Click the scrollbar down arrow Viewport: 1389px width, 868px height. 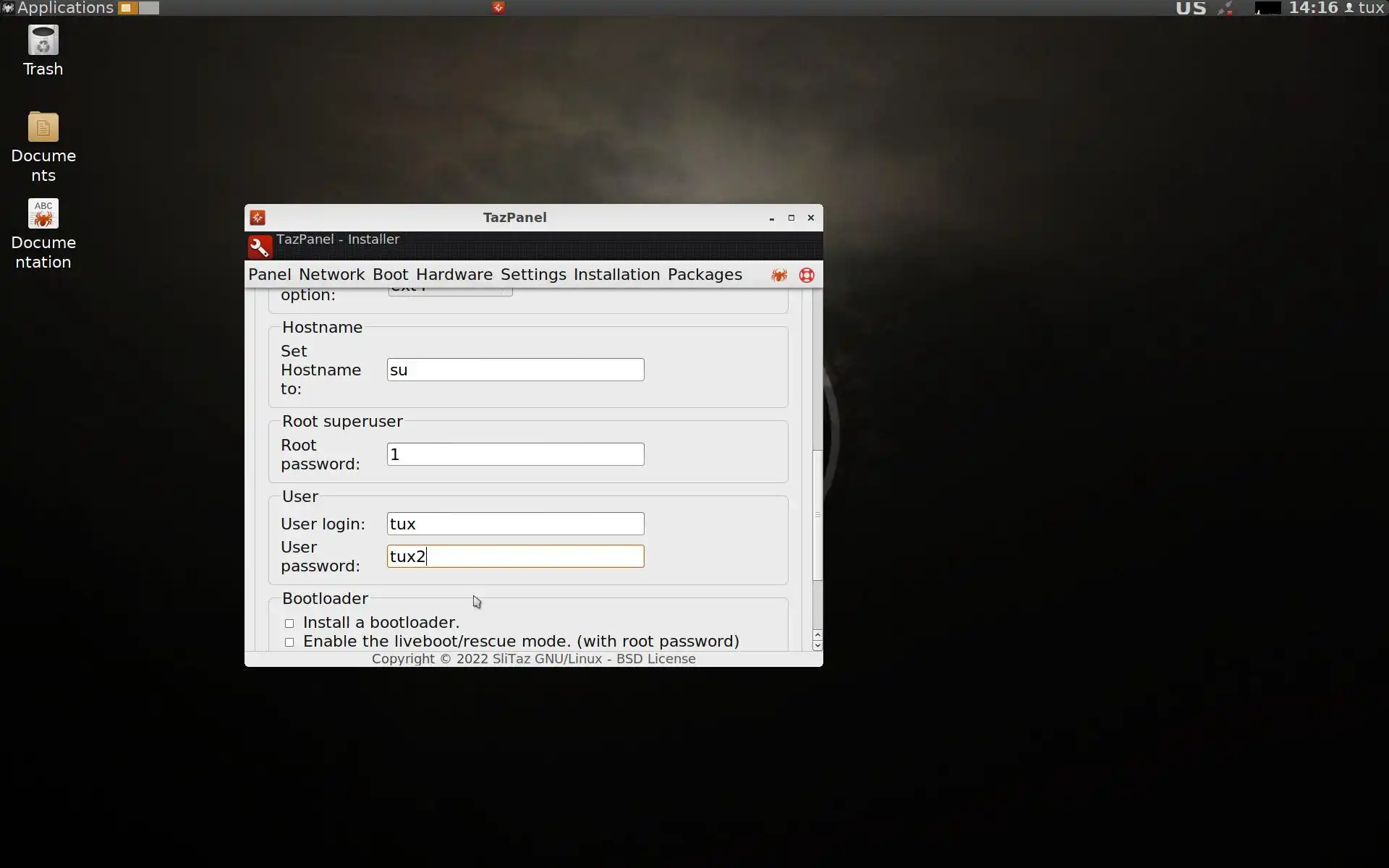tap(817, 645)
